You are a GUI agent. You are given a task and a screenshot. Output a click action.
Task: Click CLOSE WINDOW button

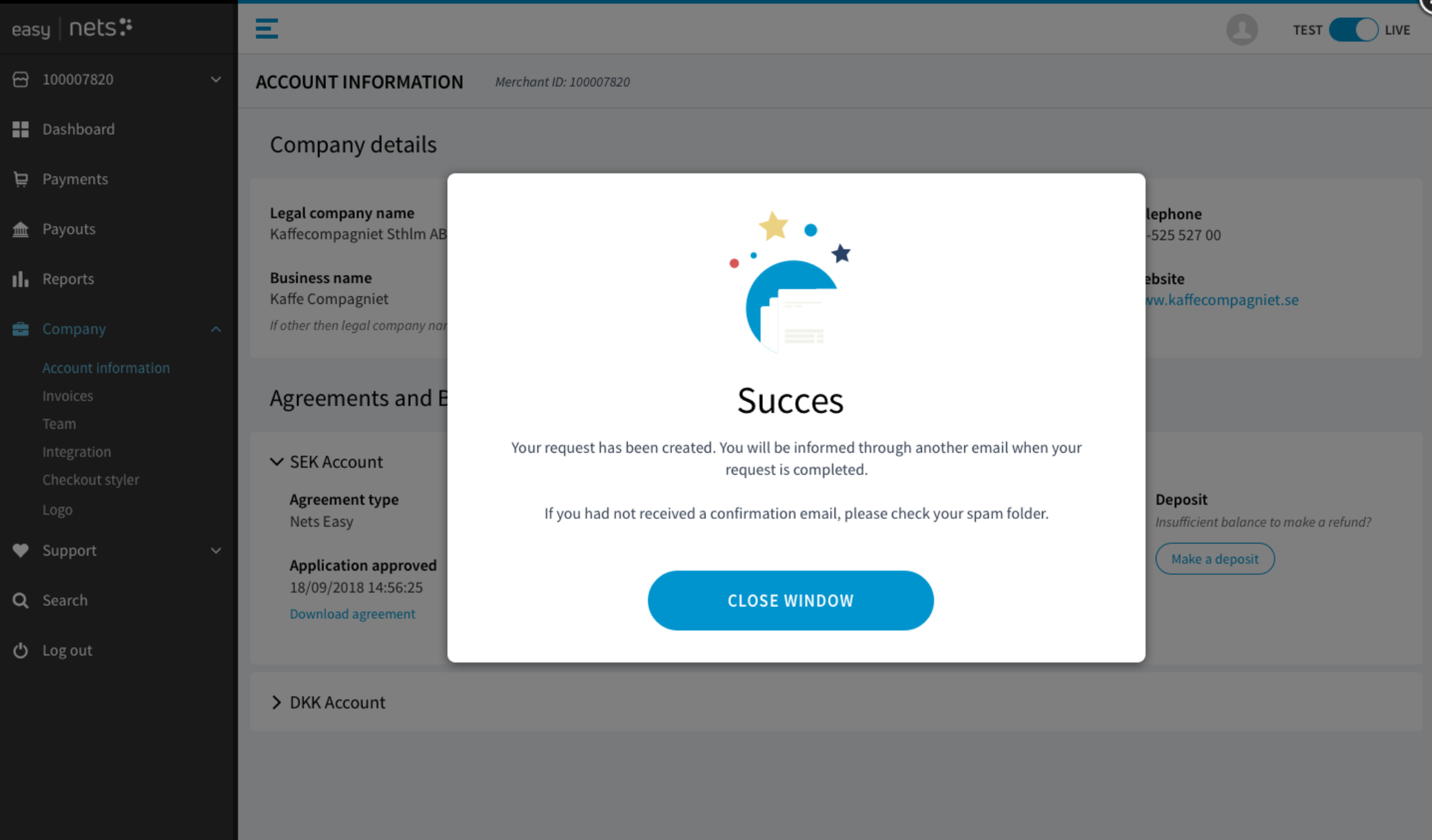(791, 600)
